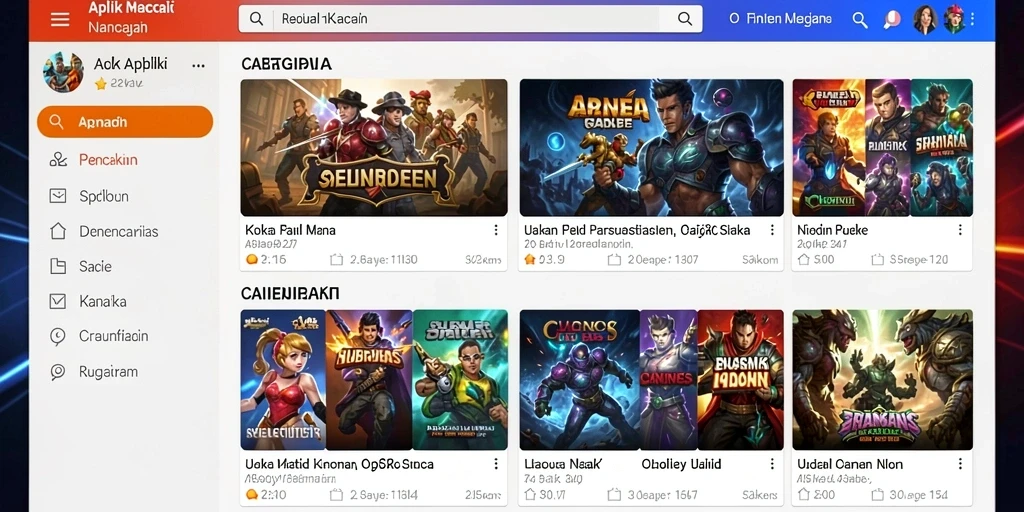Open the options menu for Koka Fall Mana
Screen dimensions: 1024x512
pyautogui.click(x=496, y=230)
